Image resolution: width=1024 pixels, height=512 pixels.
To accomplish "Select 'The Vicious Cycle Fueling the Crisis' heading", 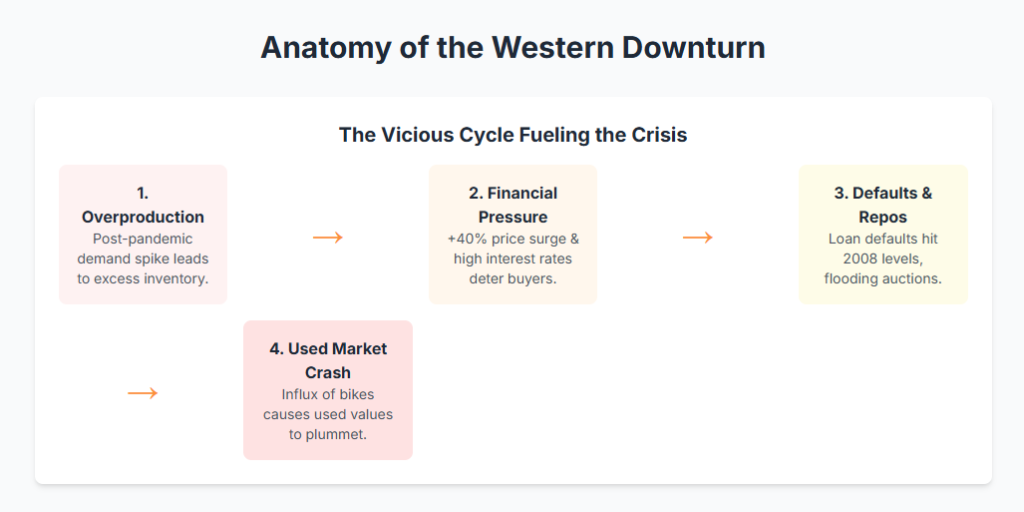I will pyautogui.click(x=512, y=135).
